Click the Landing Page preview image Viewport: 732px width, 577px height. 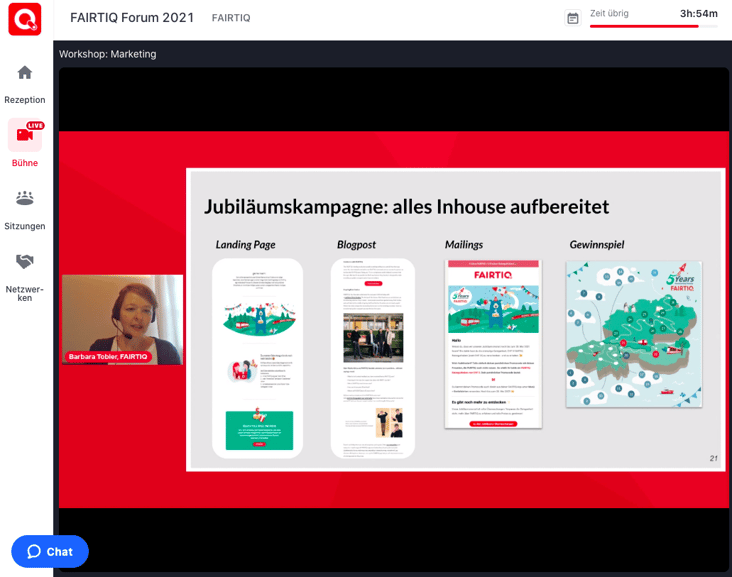[258, 359]
